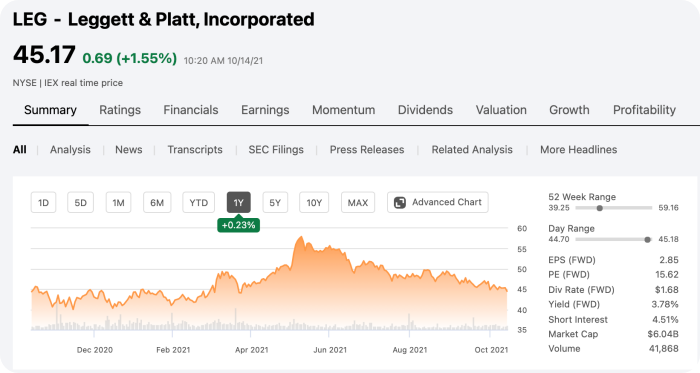Click the price chart peak near June 2021
The image size is (700, 373).
click(x=301, y=237)
